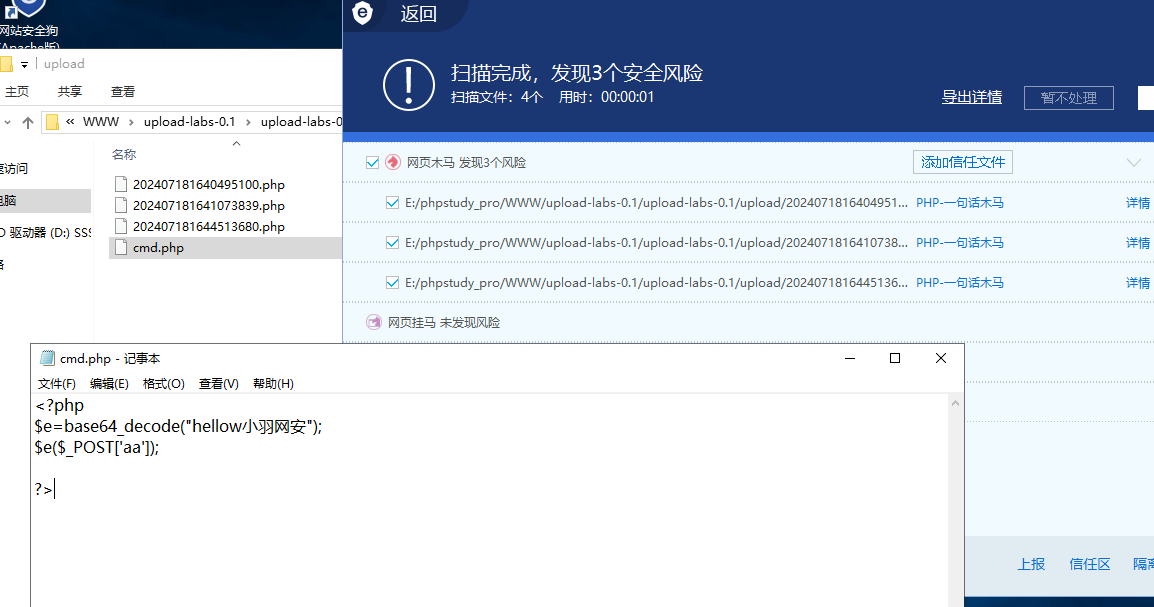Click the 名称 column header to sort
The image size is (1154, 607).
124,154
